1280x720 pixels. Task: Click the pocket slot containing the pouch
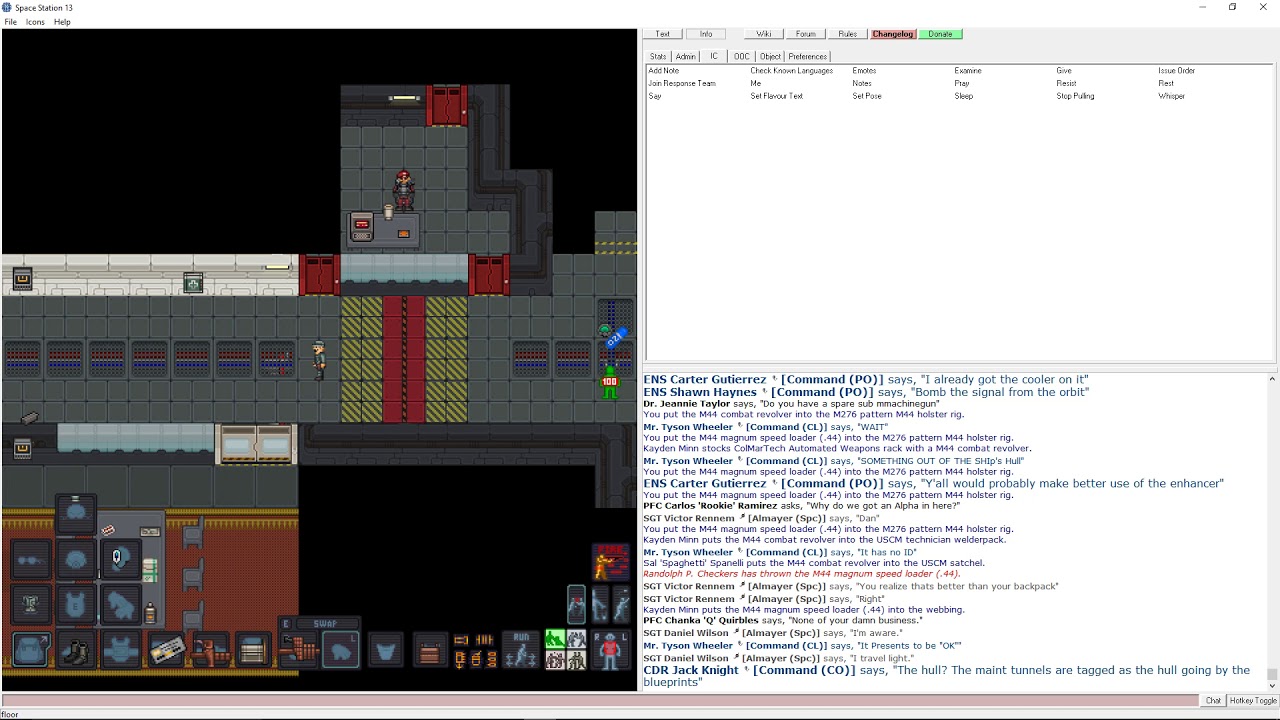[429, 650]
